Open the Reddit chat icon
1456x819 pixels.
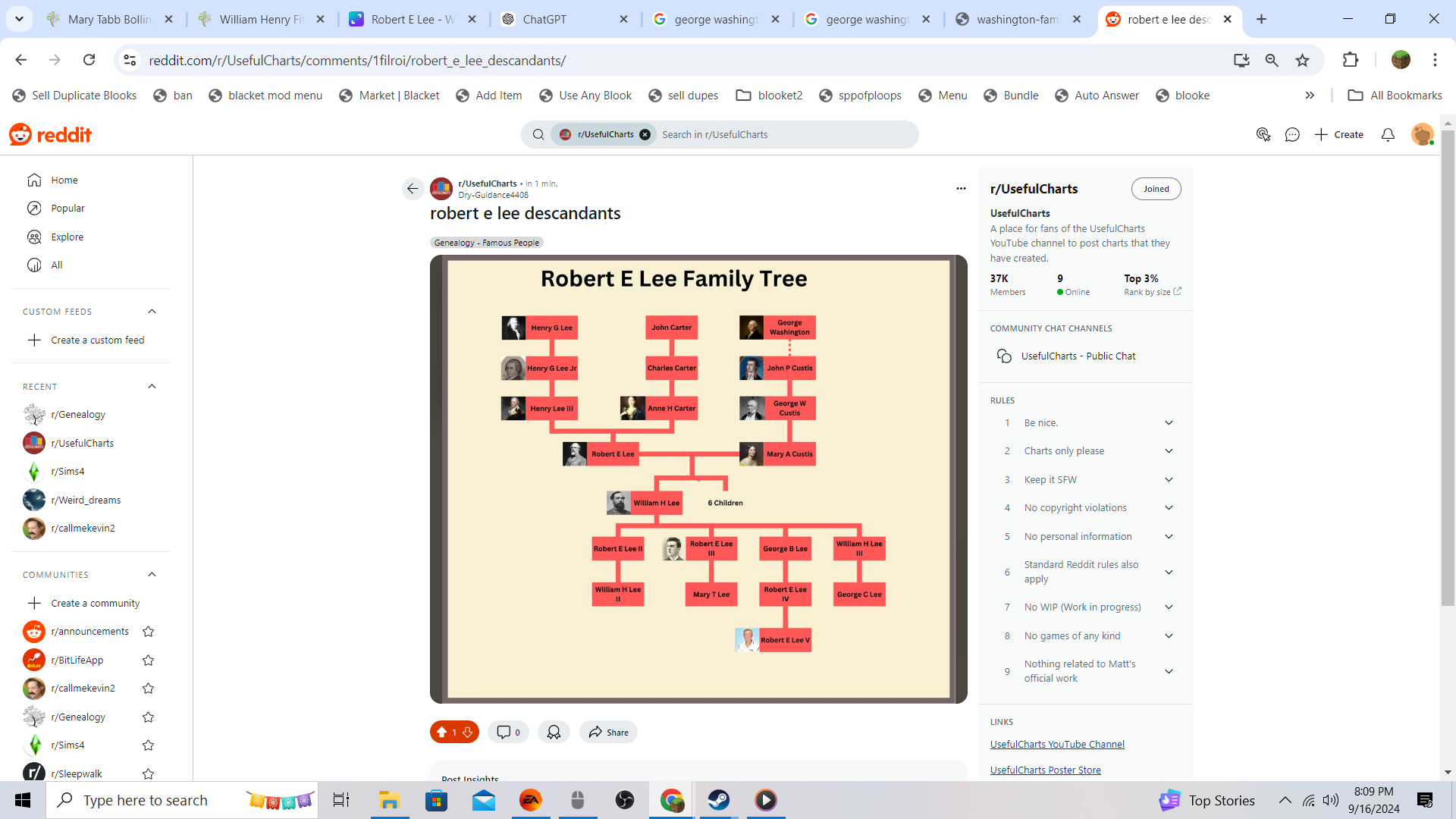[x=1292, y=135]
